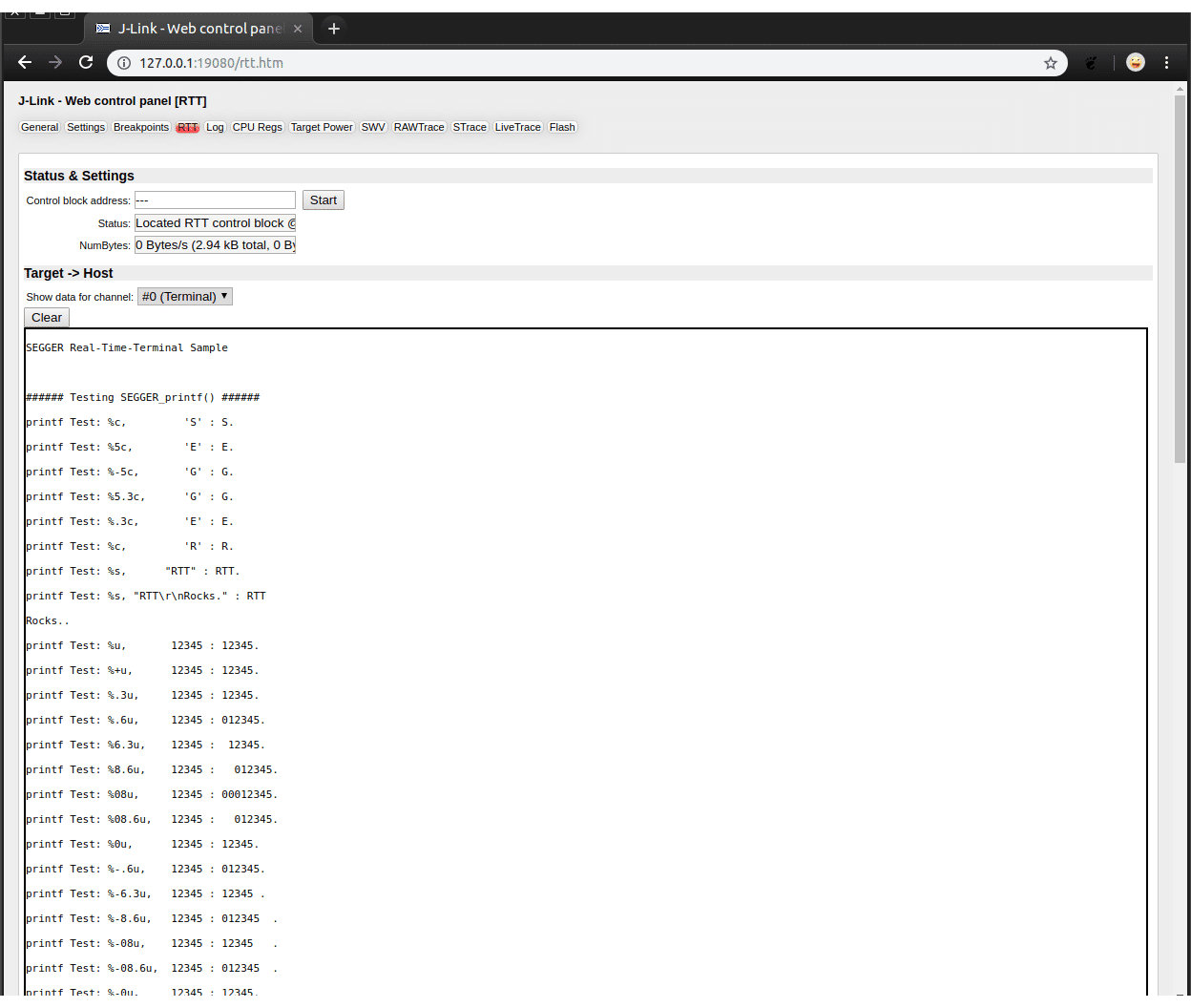The height and width of the screenshot is (1008, 1191).
Task: Click the 'Status & Settings' heading
Action: pos(79,176)
